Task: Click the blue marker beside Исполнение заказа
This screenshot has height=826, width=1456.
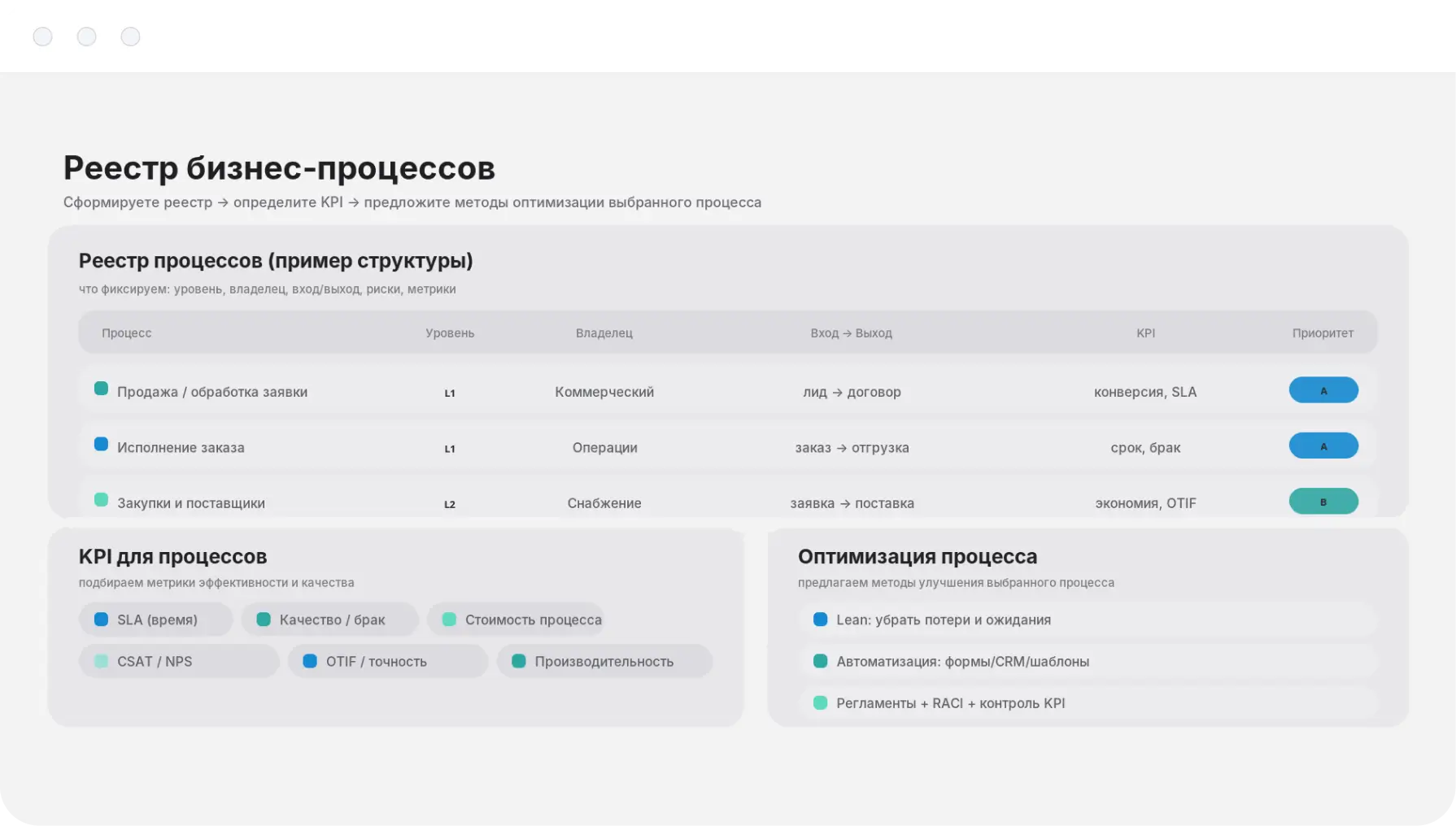Action: point(101,444)
